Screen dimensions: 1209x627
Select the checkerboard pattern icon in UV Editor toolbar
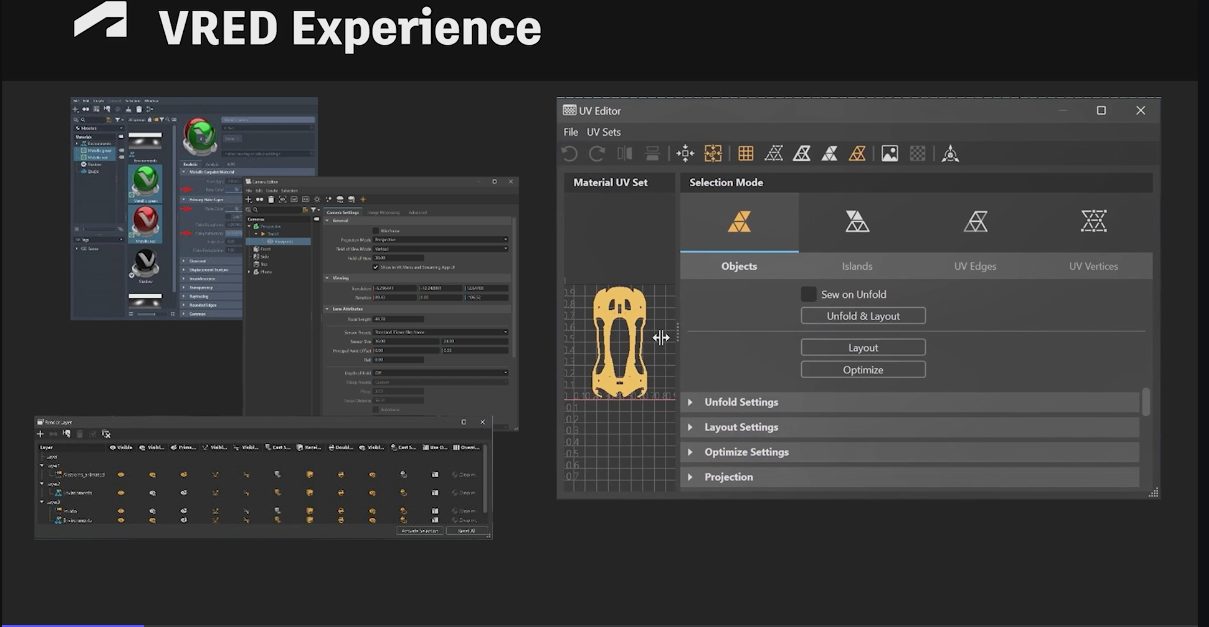tap(917, 153)
